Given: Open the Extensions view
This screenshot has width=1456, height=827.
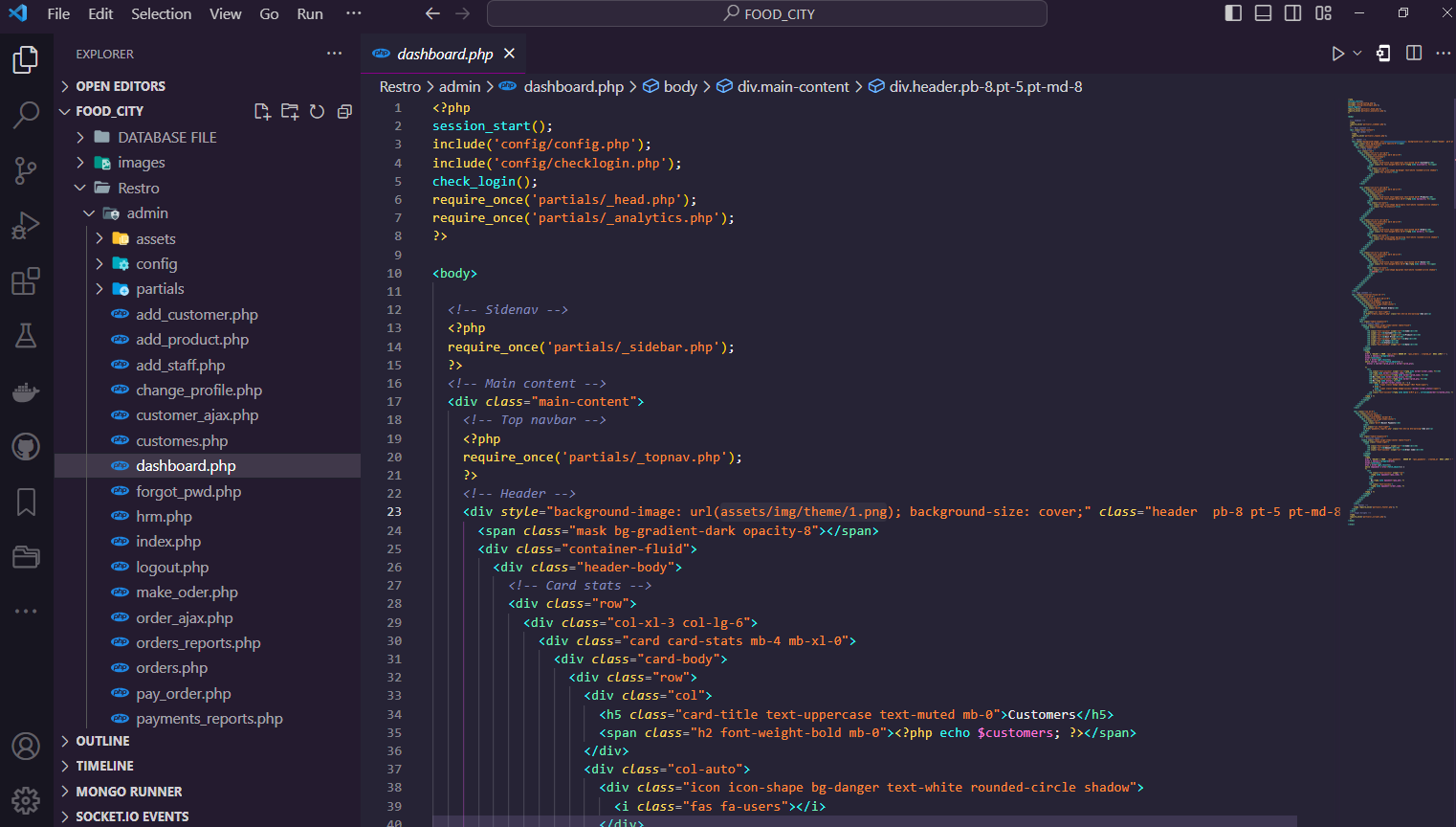Looking at the screenshot, I should pyautogui.click(x=25, y=280).
